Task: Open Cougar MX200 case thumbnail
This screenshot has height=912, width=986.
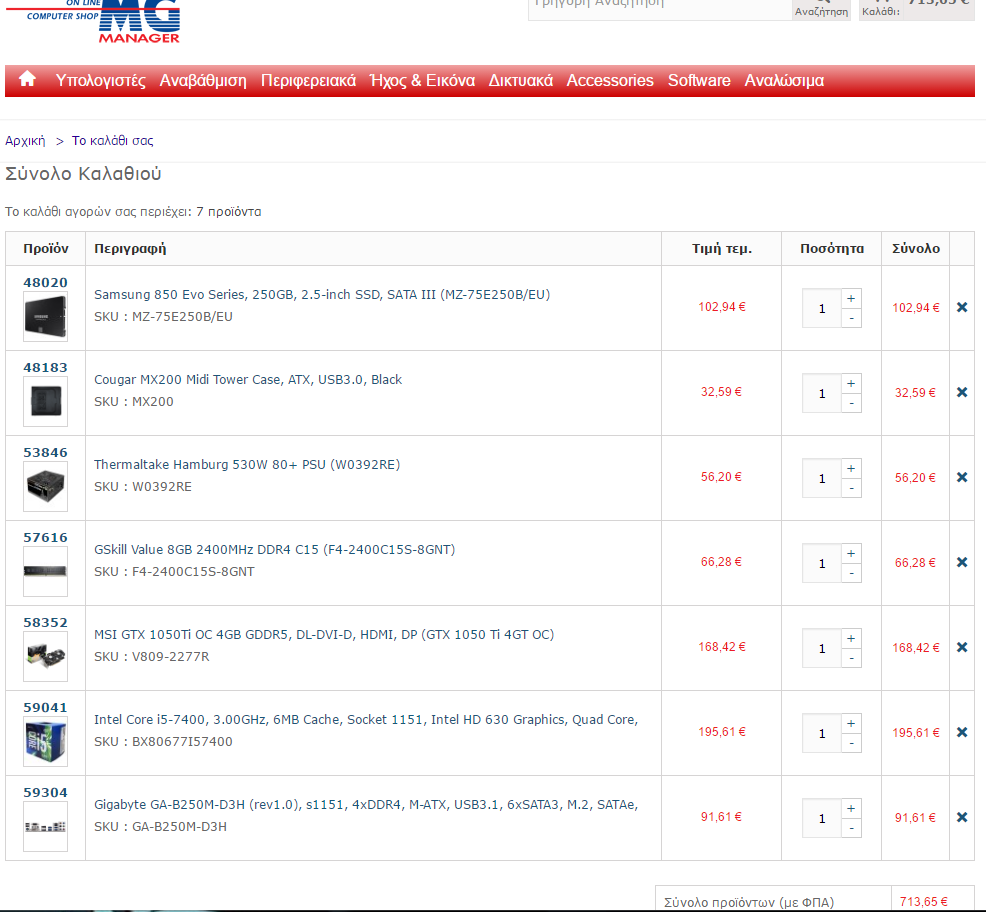Action: click(45, 401)
